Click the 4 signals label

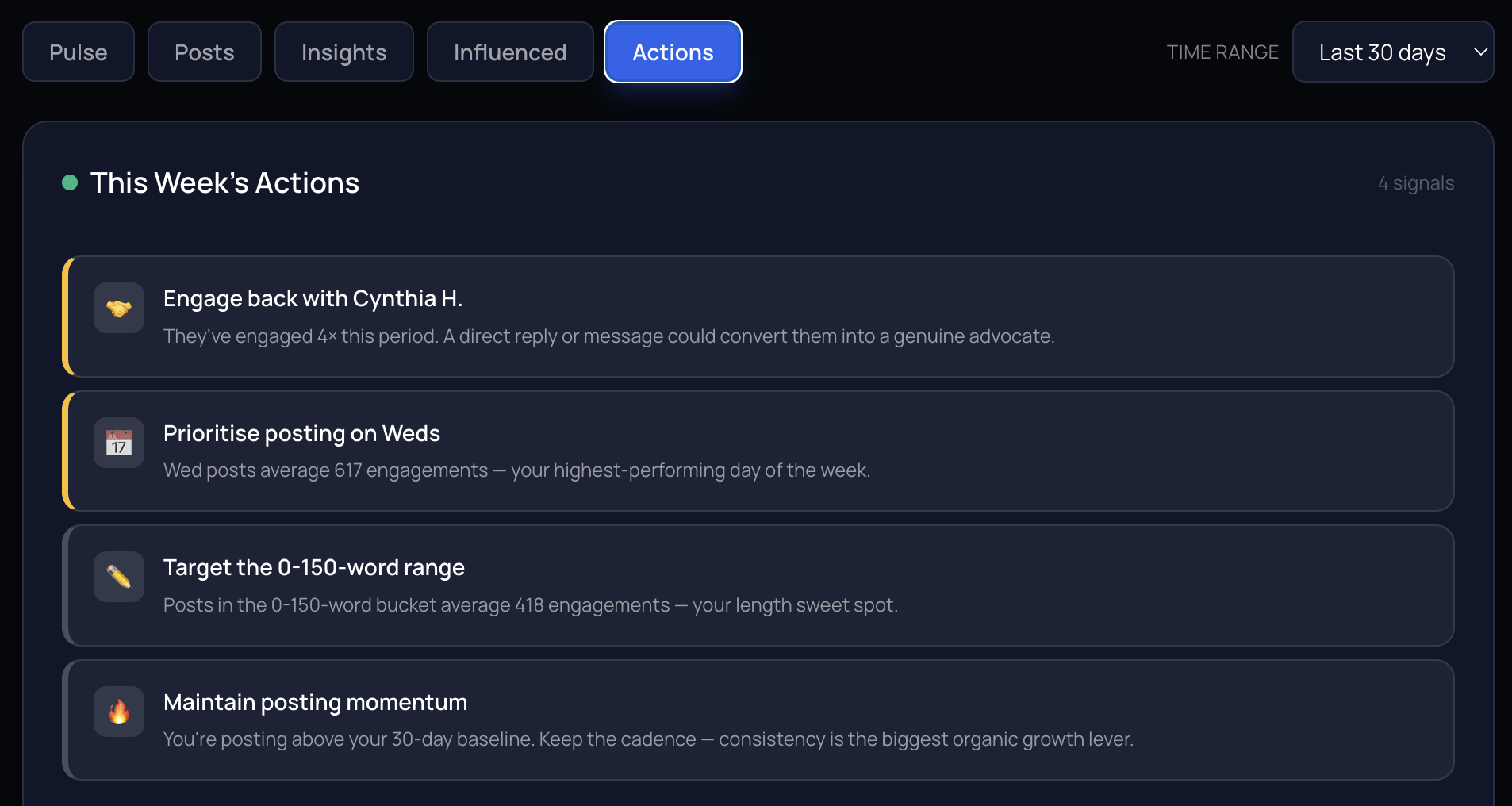[x=1416, y=182]
